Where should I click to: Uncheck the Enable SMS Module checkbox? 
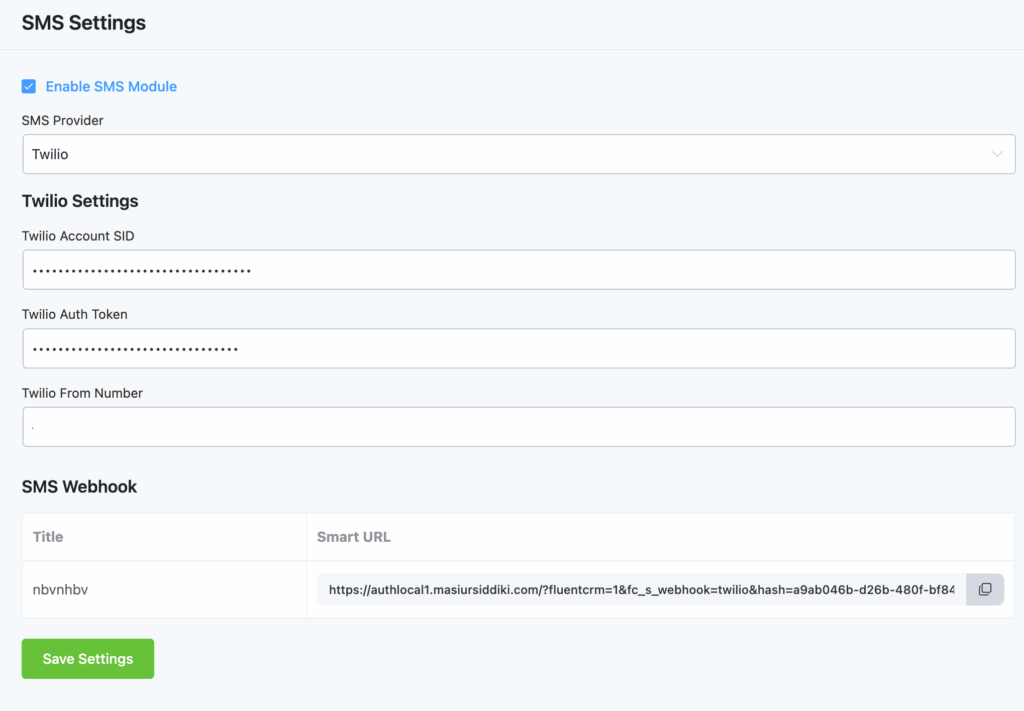coord(29,86)
